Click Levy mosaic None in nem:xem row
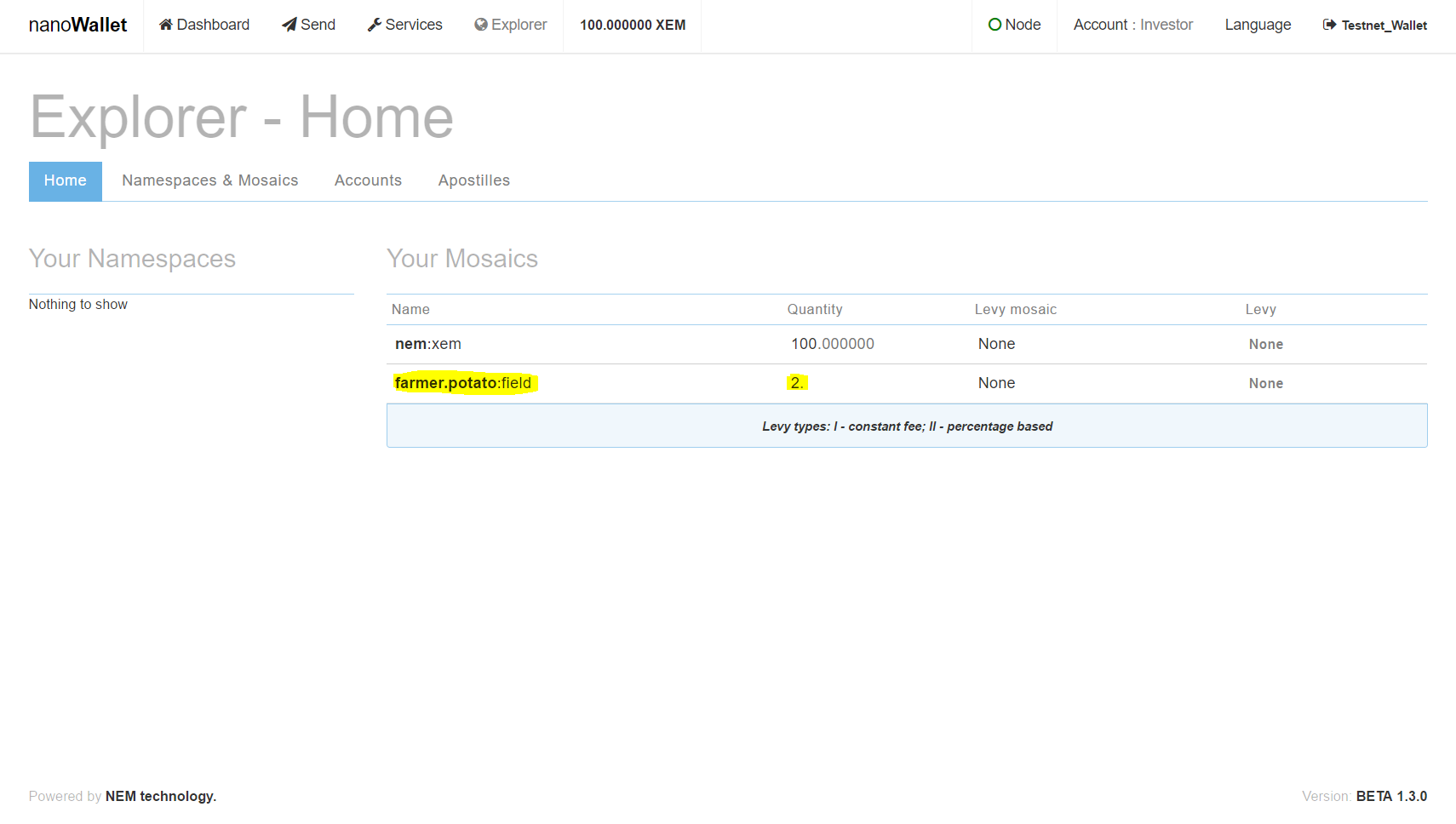The image size is (1456, 824). 996,344
